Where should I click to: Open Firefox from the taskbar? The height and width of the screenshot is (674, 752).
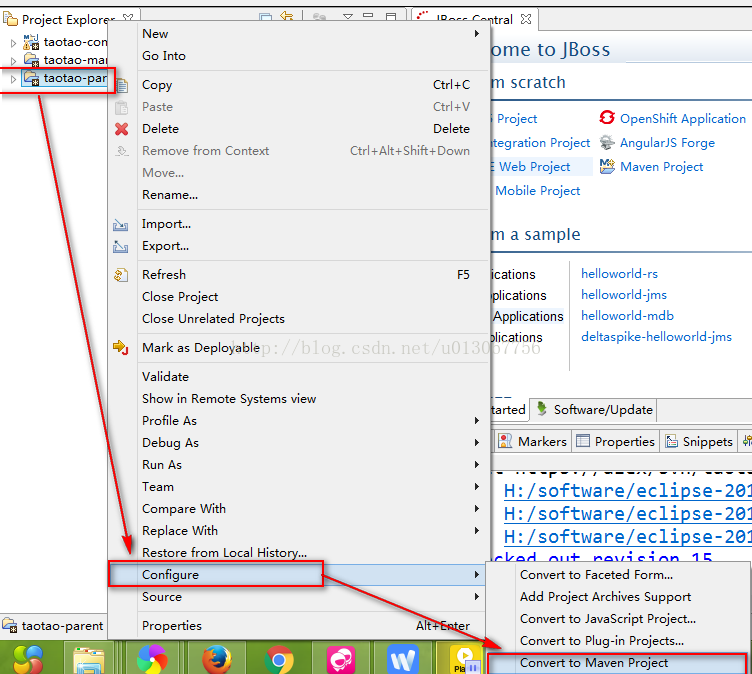217,659
